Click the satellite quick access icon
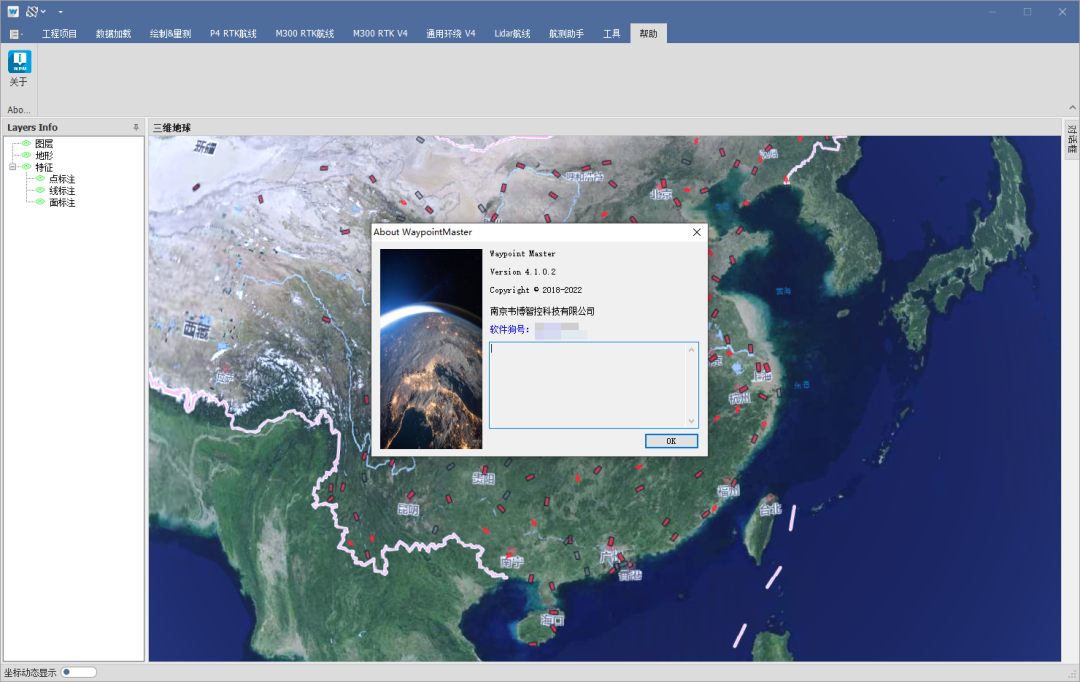Image resolution: width=1080 pixels, height=682 pixels. click(32, 11)
